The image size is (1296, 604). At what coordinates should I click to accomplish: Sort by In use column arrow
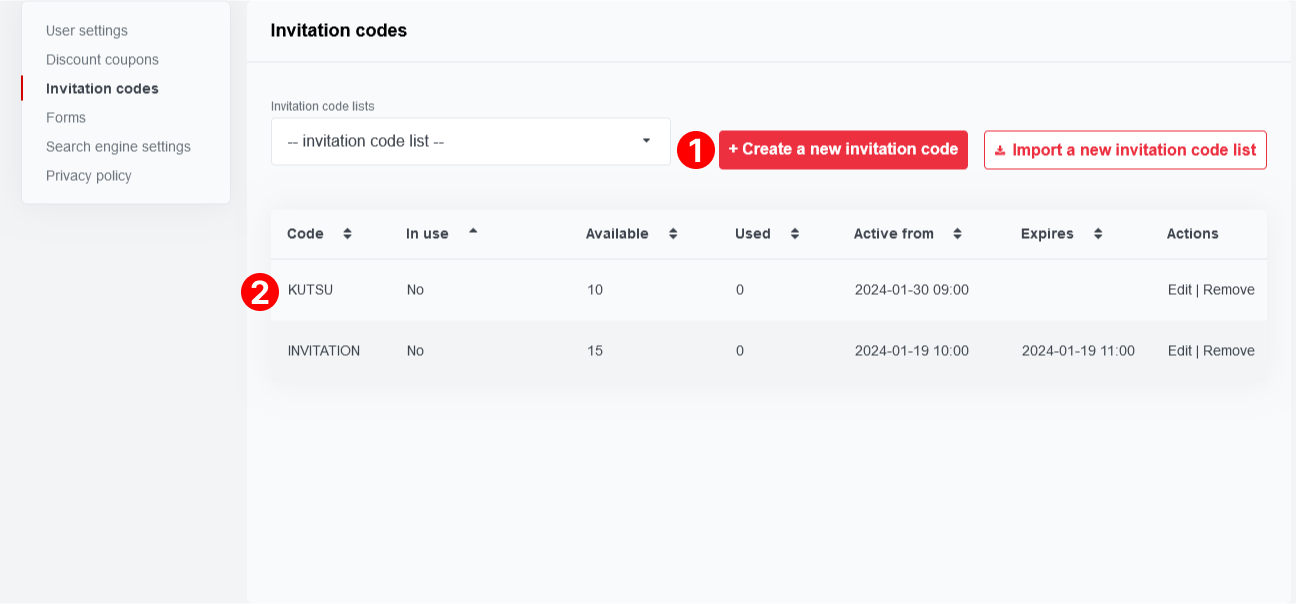point(473,231)
